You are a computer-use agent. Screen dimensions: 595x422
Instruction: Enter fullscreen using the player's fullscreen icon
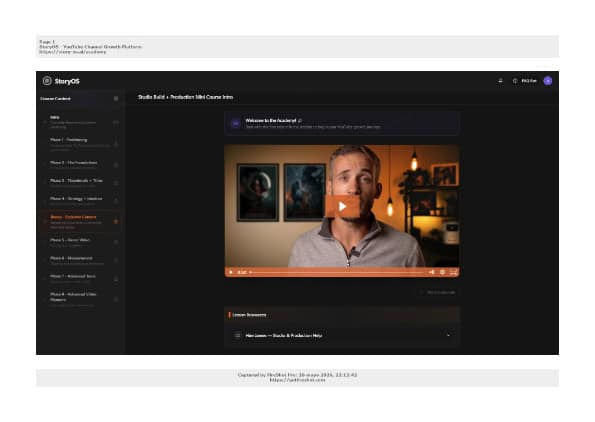(x=453, y=272)
